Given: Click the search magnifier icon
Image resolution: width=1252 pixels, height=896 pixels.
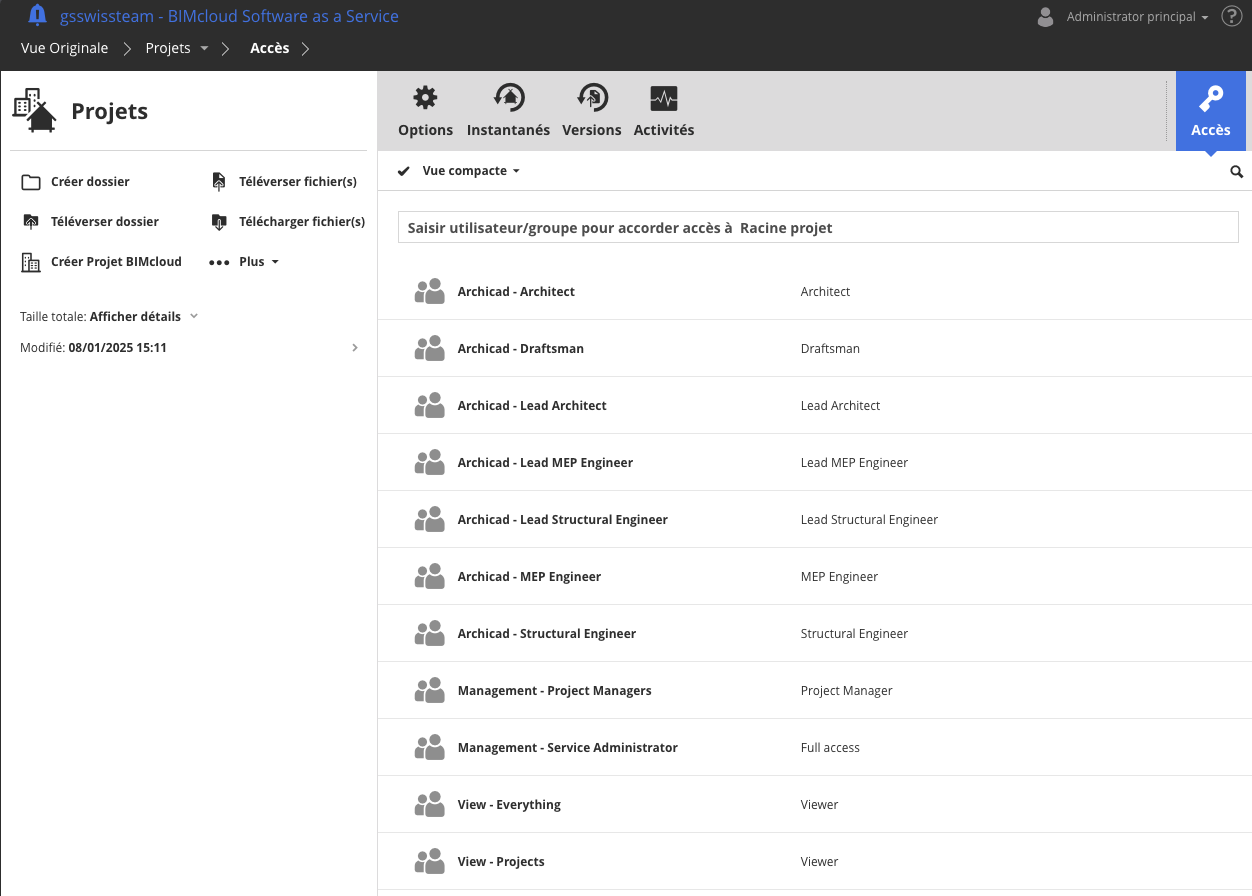Looking at the screenshot, I should [x=1237, y=172].
